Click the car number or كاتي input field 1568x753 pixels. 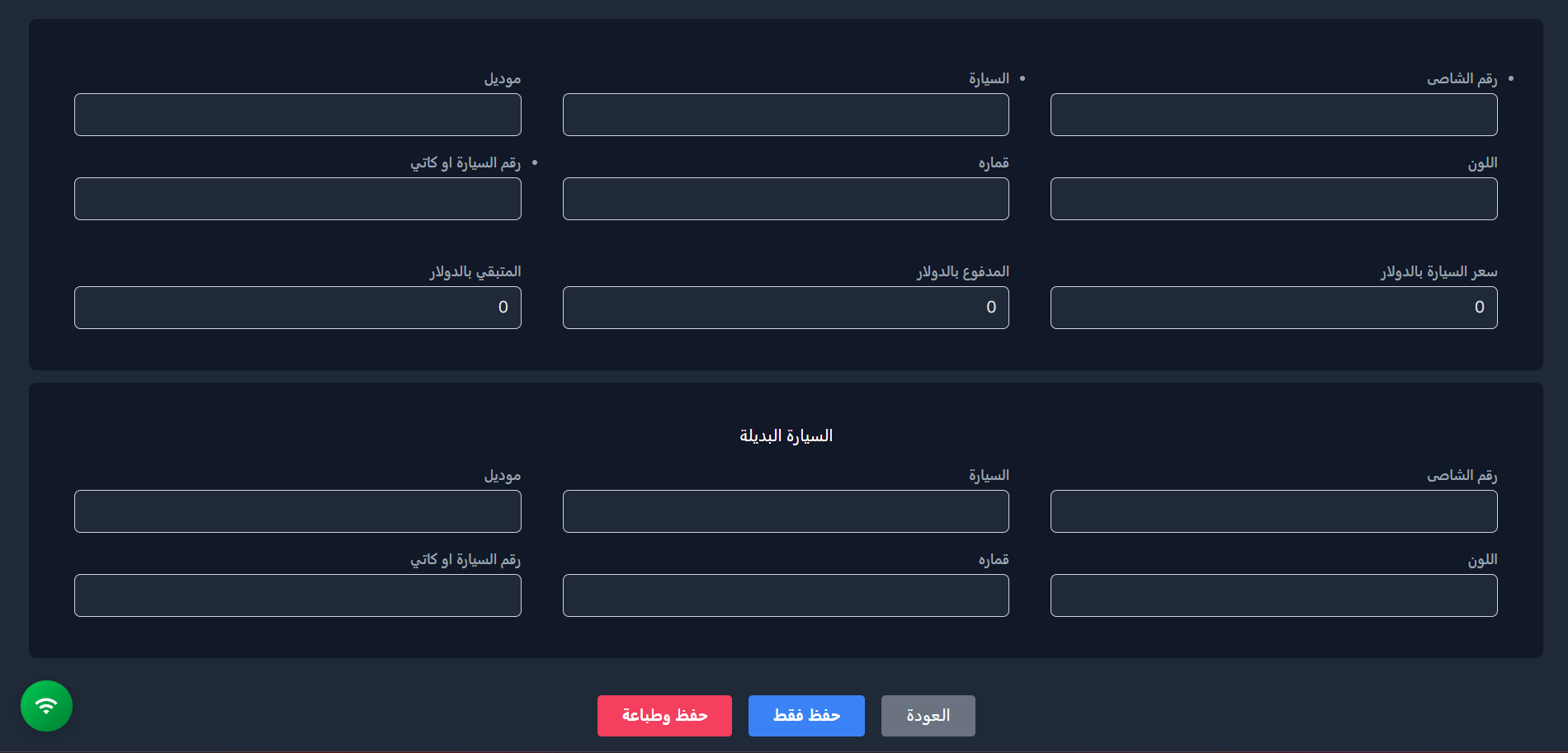click(297, 199)
